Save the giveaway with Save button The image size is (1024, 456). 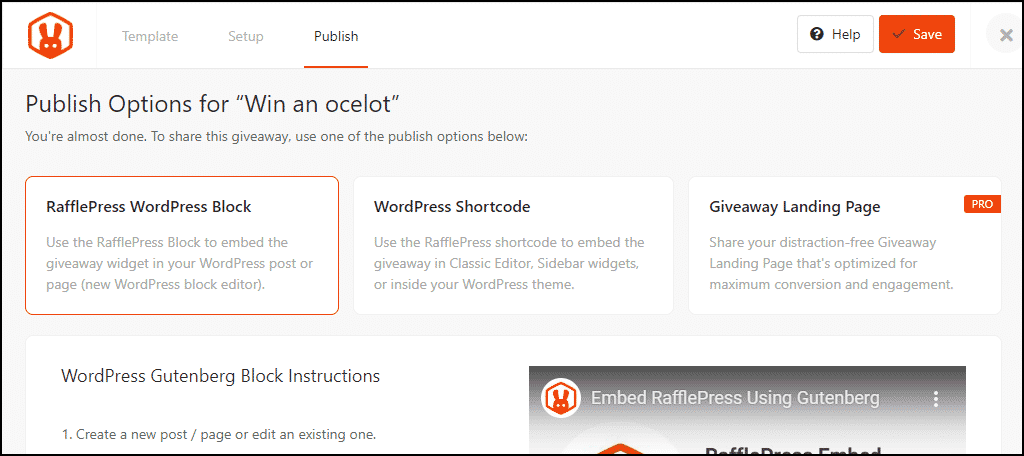(916, 35)
